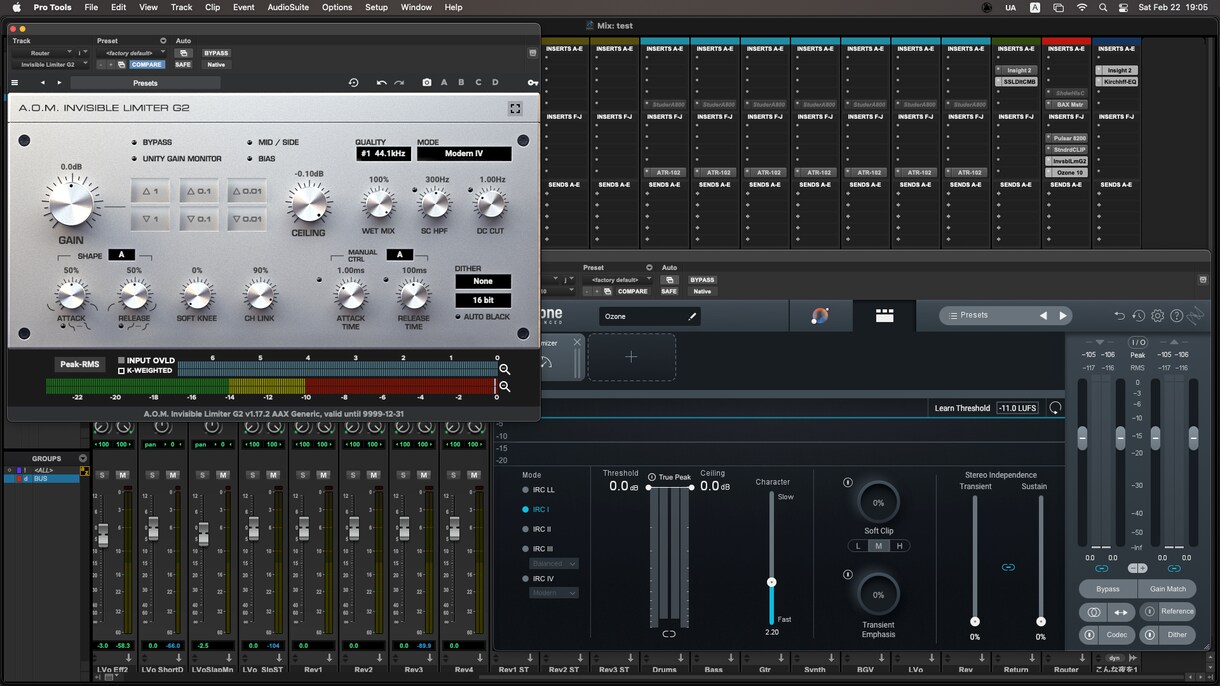Enable MID / SIDE mode LED
This screenshot has width=1220, height=686.
250,143
